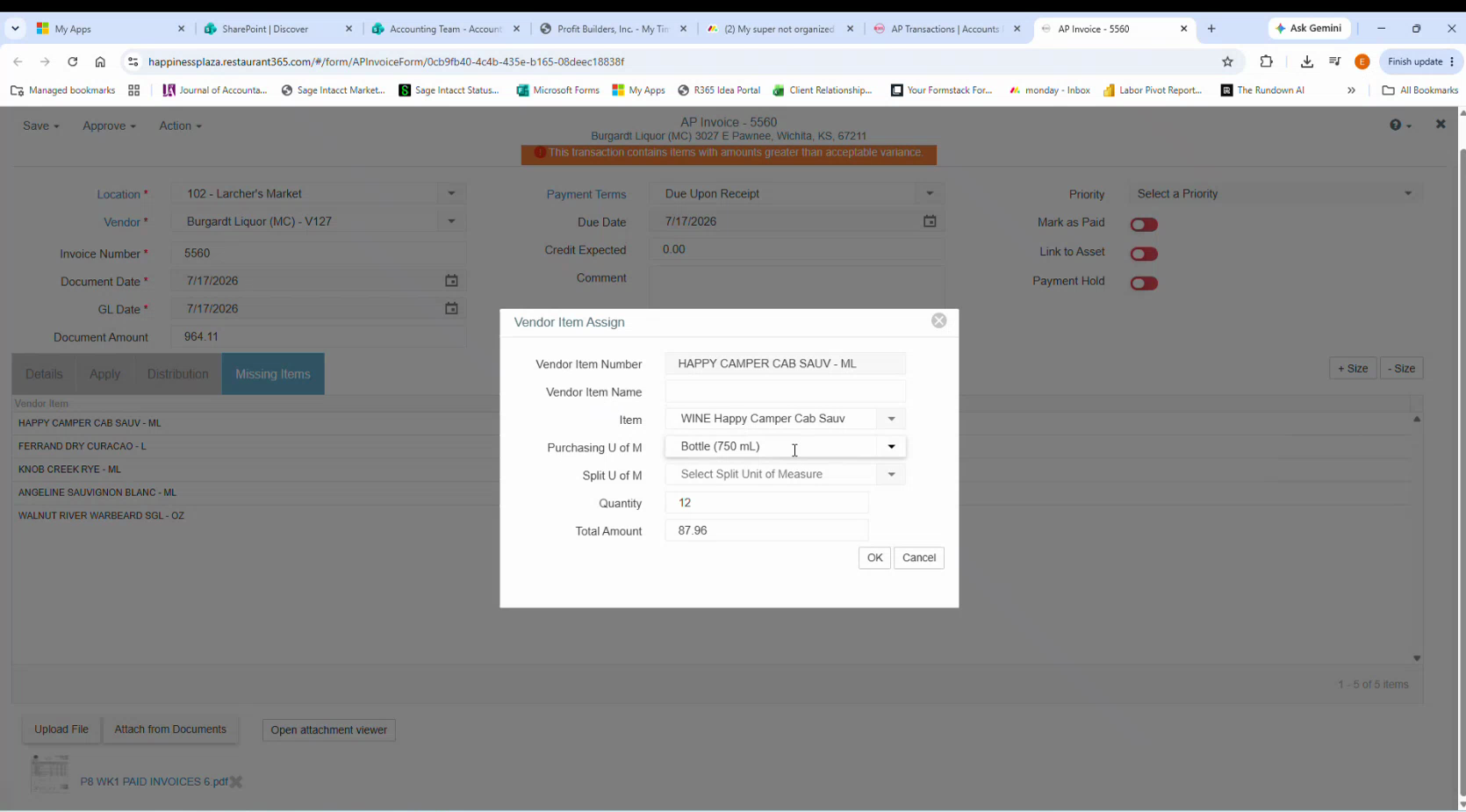The image size is (1466, 812).
Task: Switch to AP Transactions browser tab
Action: coord(948,28)
